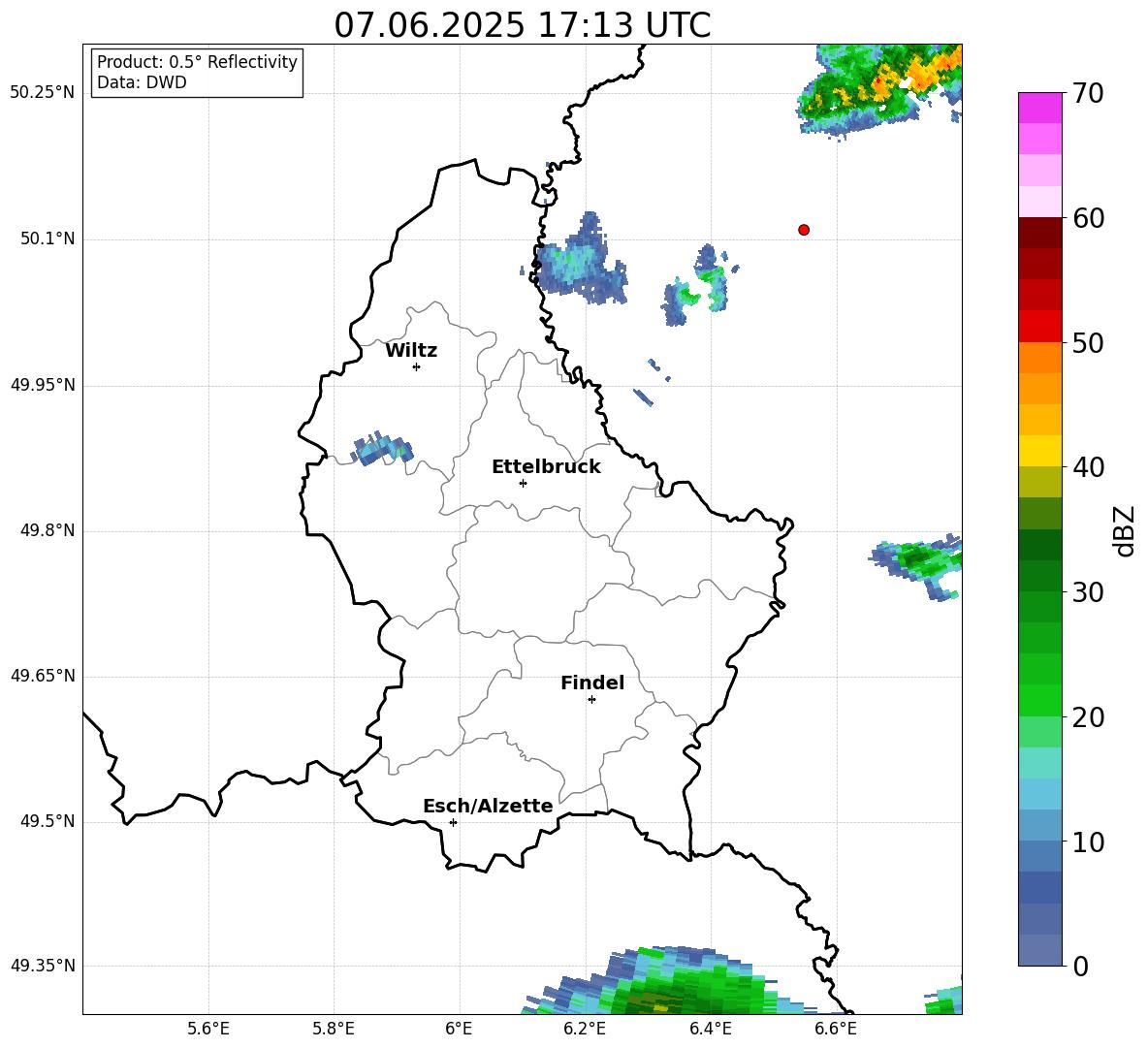Click the Wiltz station cross marker
This screenshot has width=1148, height=1048.
pyautogui.click(x=417, y=366)
